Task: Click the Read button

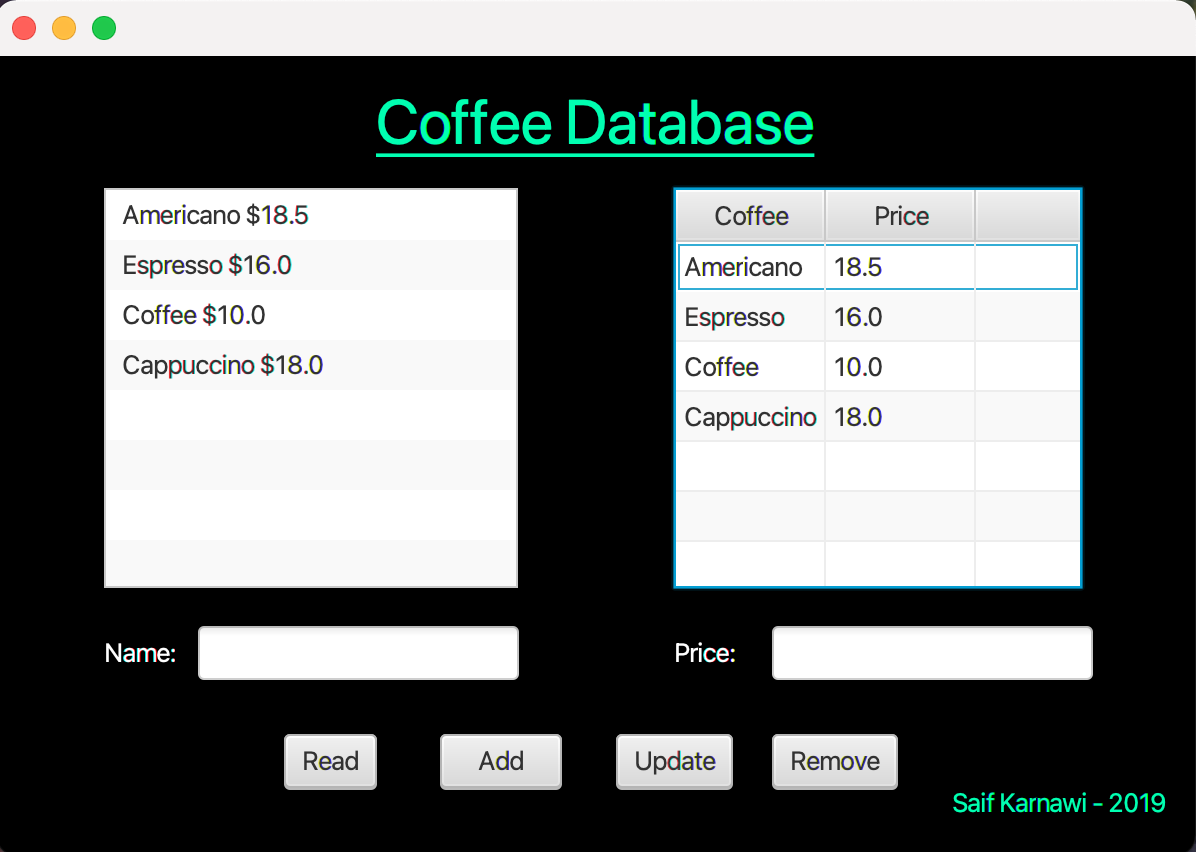Action: (330, 761)
